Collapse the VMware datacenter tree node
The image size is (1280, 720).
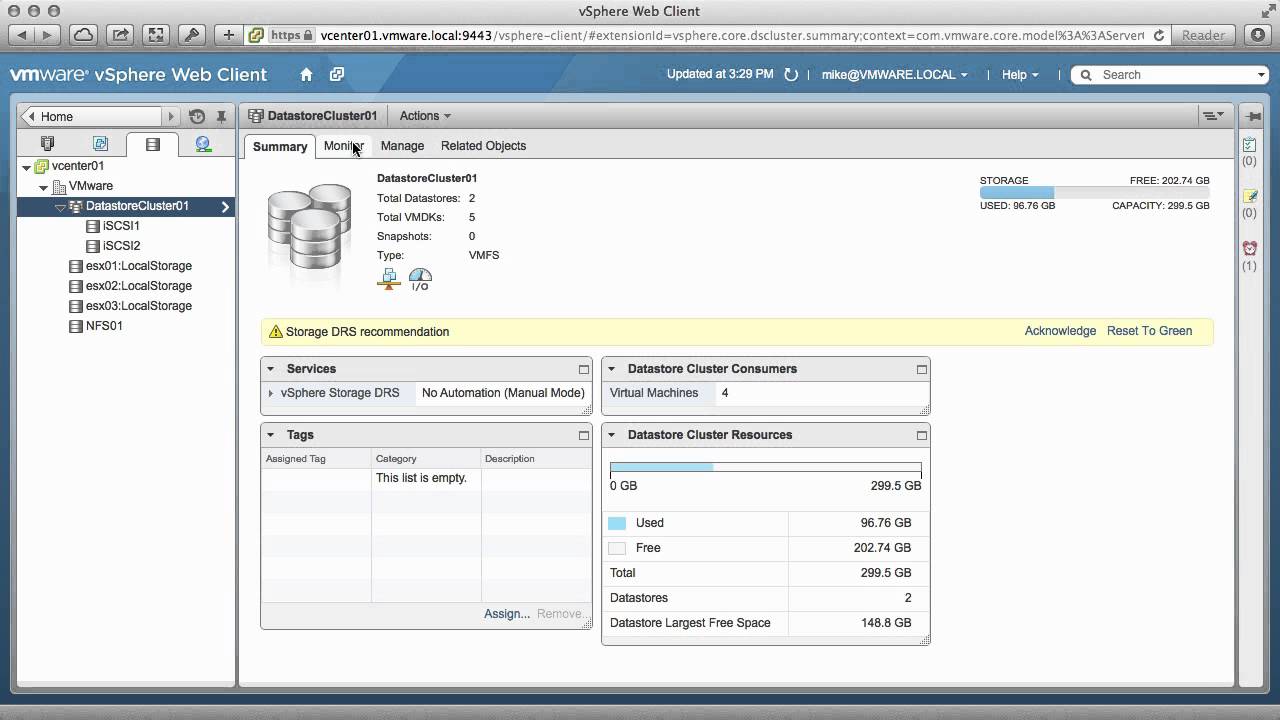[44, 187]
